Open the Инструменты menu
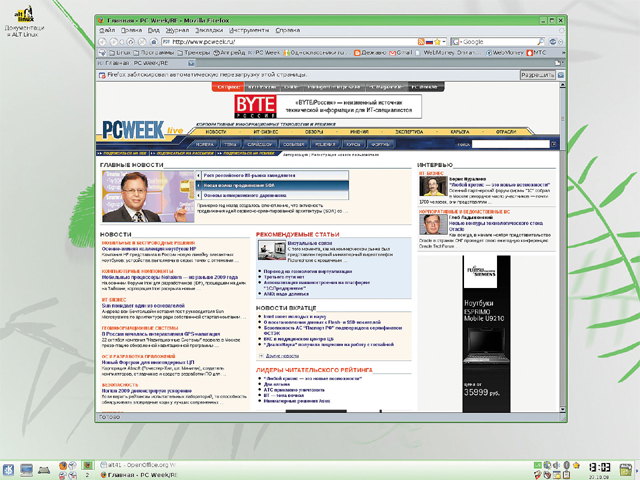This screenshot has width=640, height=480. tap(249, 30)
